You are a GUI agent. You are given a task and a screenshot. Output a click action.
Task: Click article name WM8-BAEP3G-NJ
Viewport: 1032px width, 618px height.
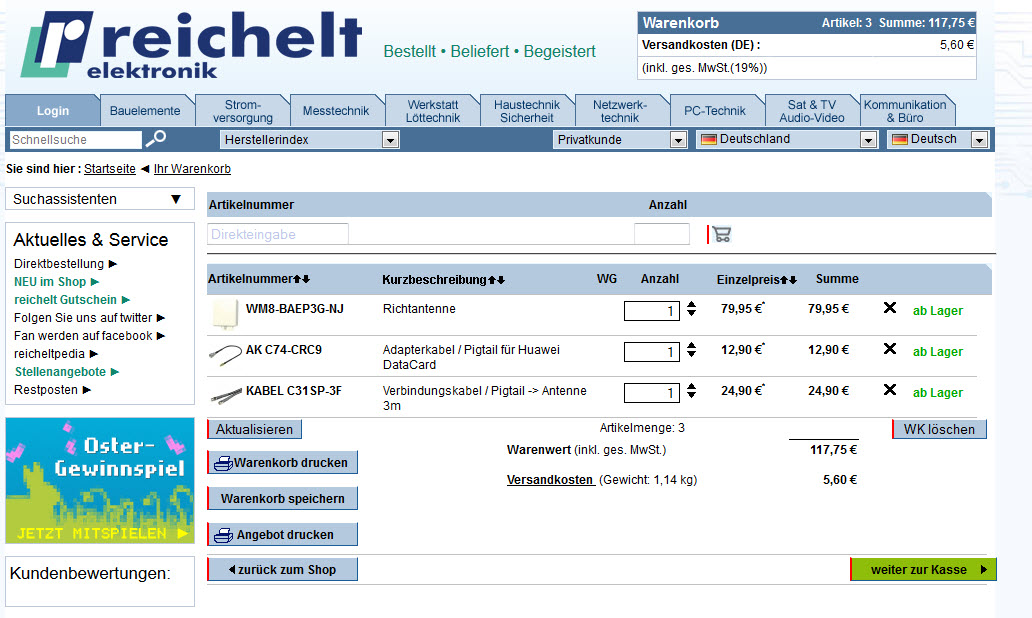(x=294, y=309)
